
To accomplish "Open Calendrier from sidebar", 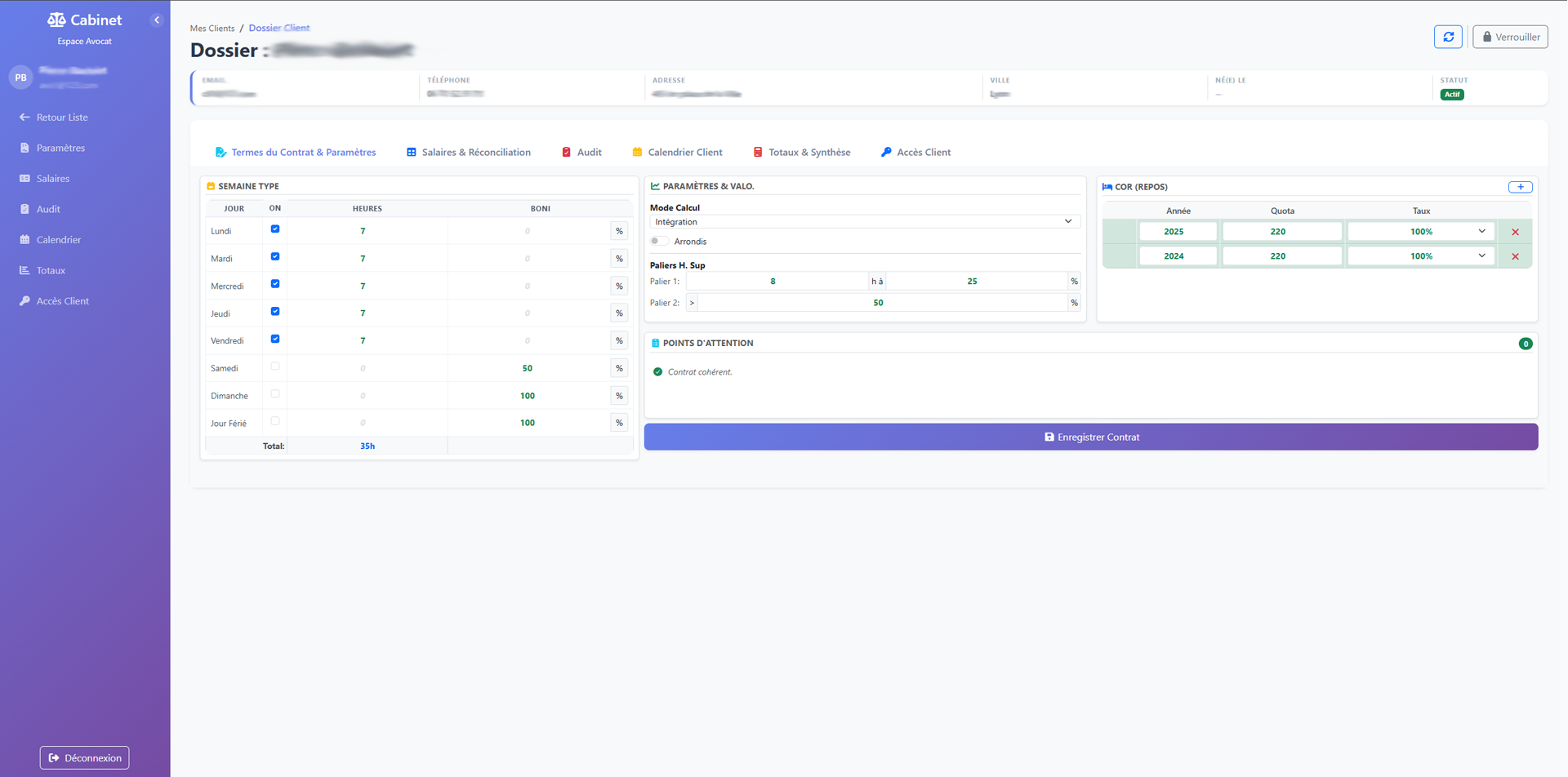I will click(x=58, y=240).
